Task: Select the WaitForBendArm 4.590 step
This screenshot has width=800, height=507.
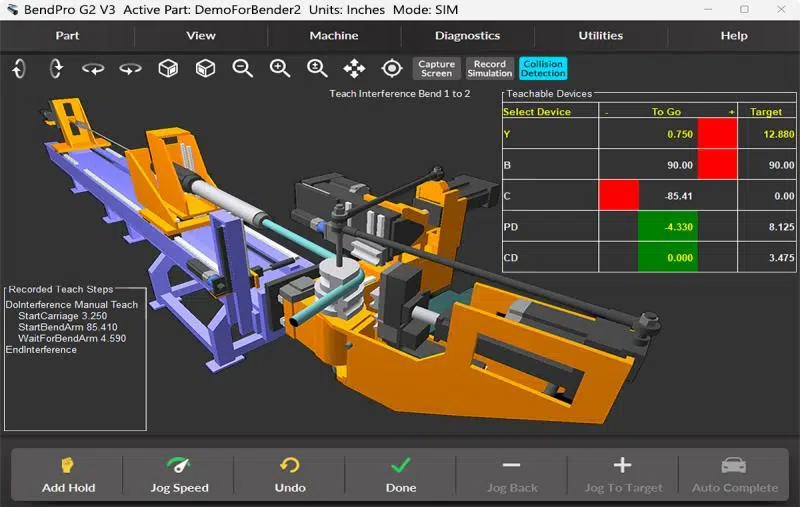Action: (x=72, y=338)
